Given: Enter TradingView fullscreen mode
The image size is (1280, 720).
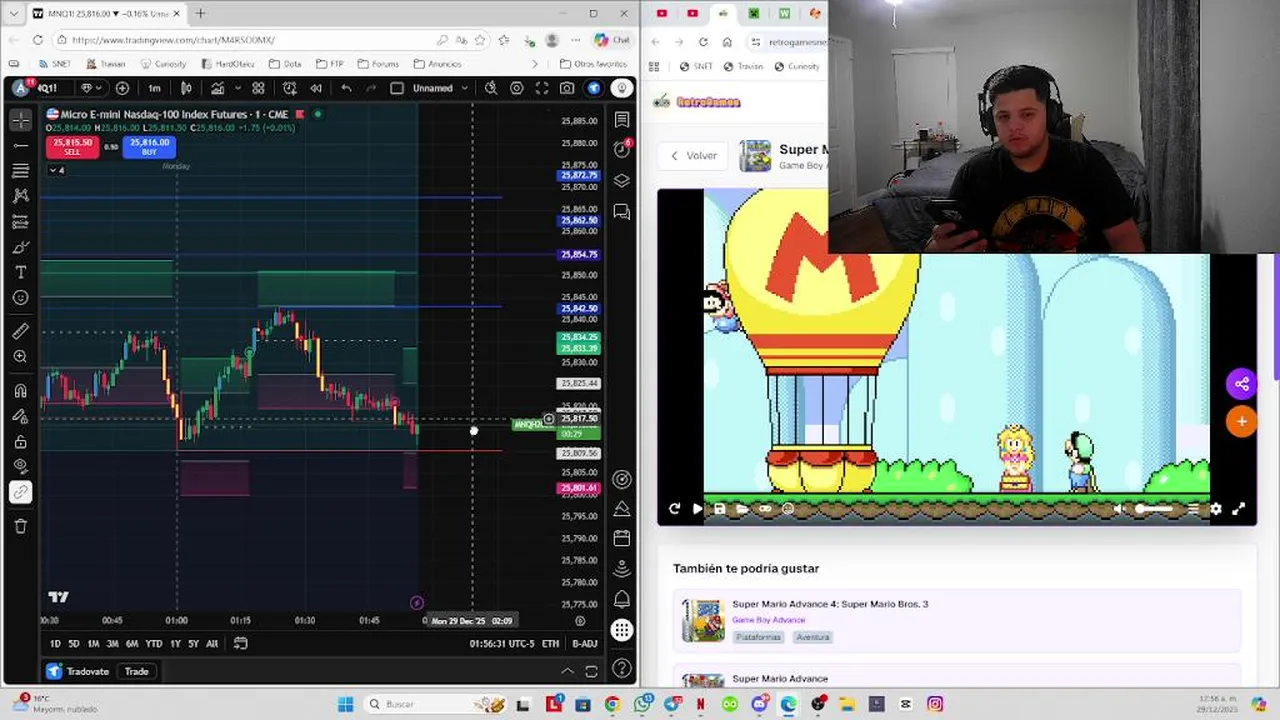Looking at the screenshot, I should [542, 88].
